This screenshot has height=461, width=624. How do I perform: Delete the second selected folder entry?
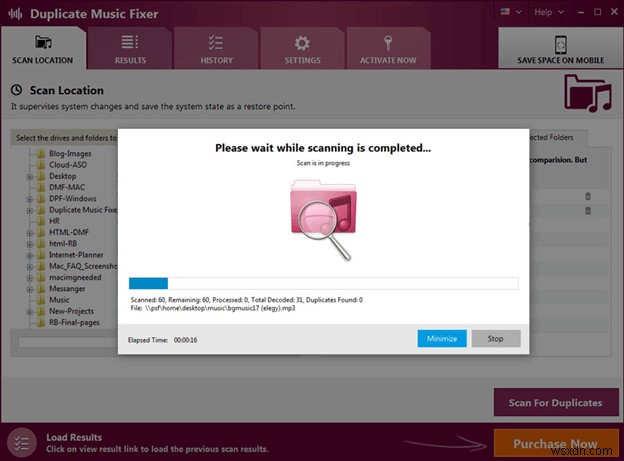coord(588,211)
